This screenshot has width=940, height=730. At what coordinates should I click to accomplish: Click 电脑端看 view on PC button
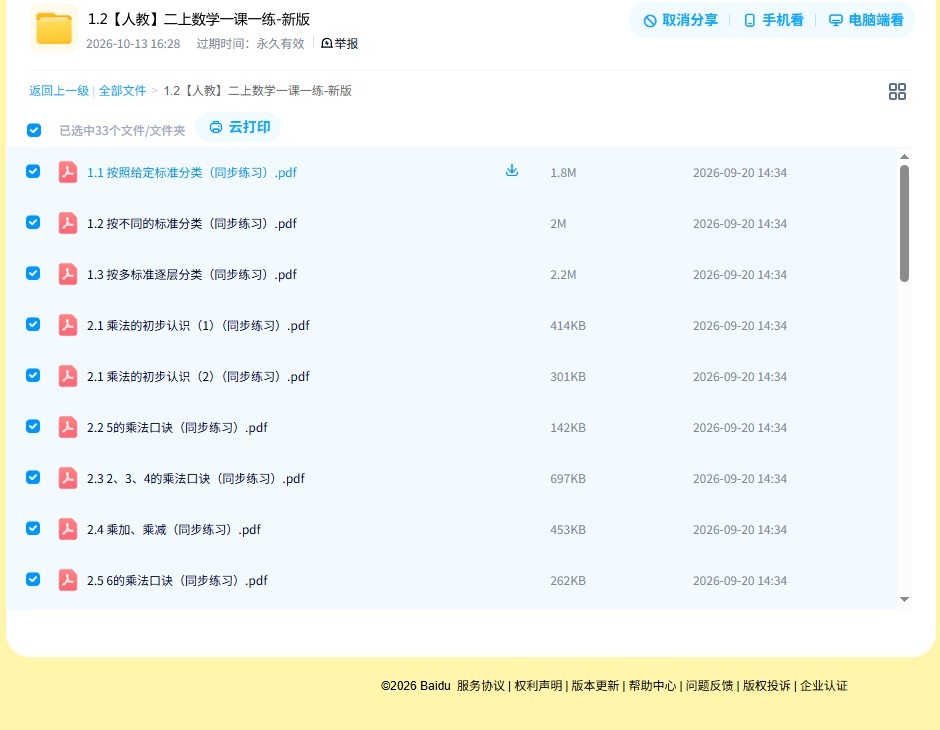pos(866,20)
